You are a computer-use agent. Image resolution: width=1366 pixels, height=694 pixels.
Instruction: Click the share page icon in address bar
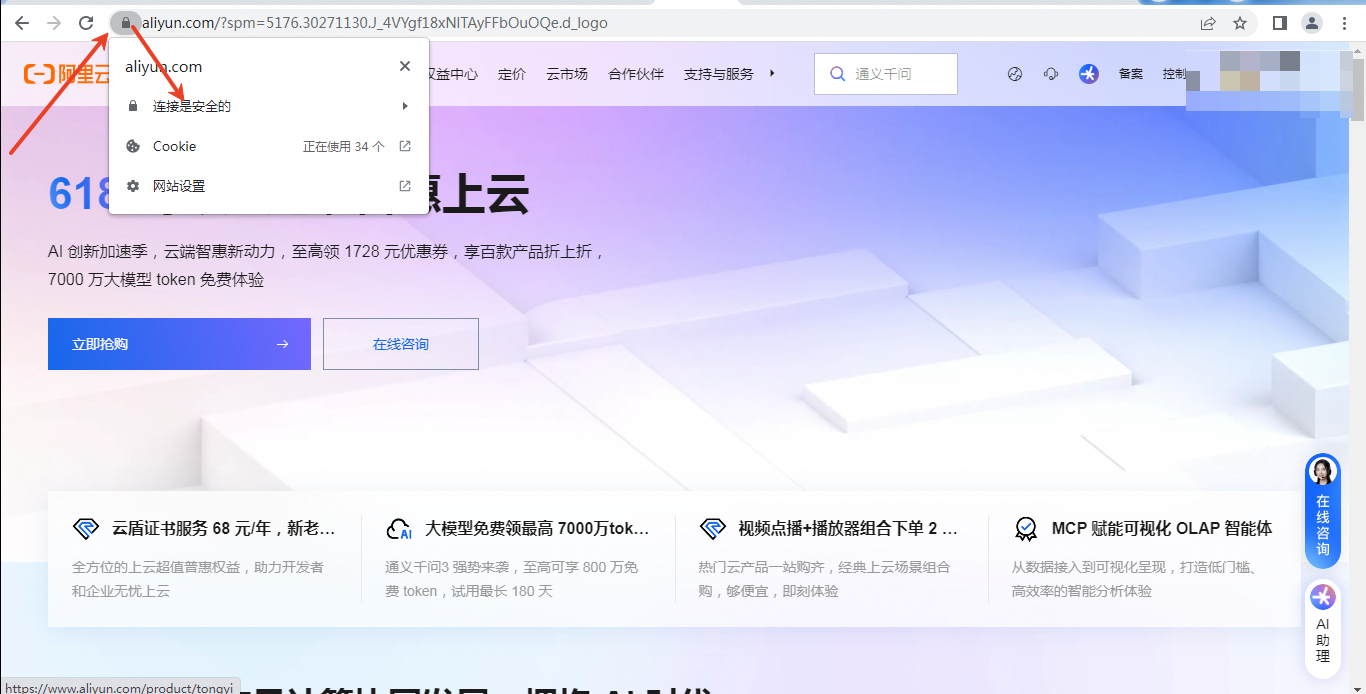tap(1208, 22)
